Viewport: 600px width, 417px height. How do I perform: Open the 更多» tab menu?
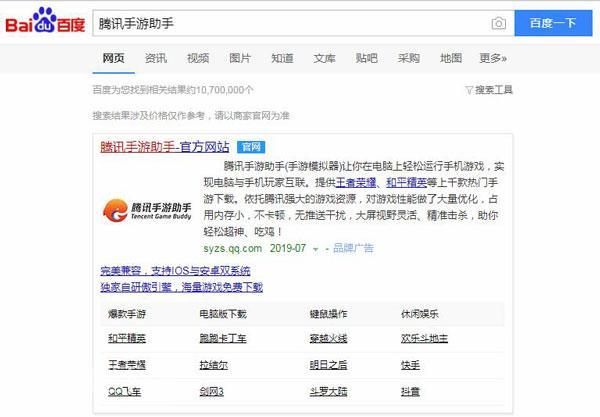tap(493, 58)
